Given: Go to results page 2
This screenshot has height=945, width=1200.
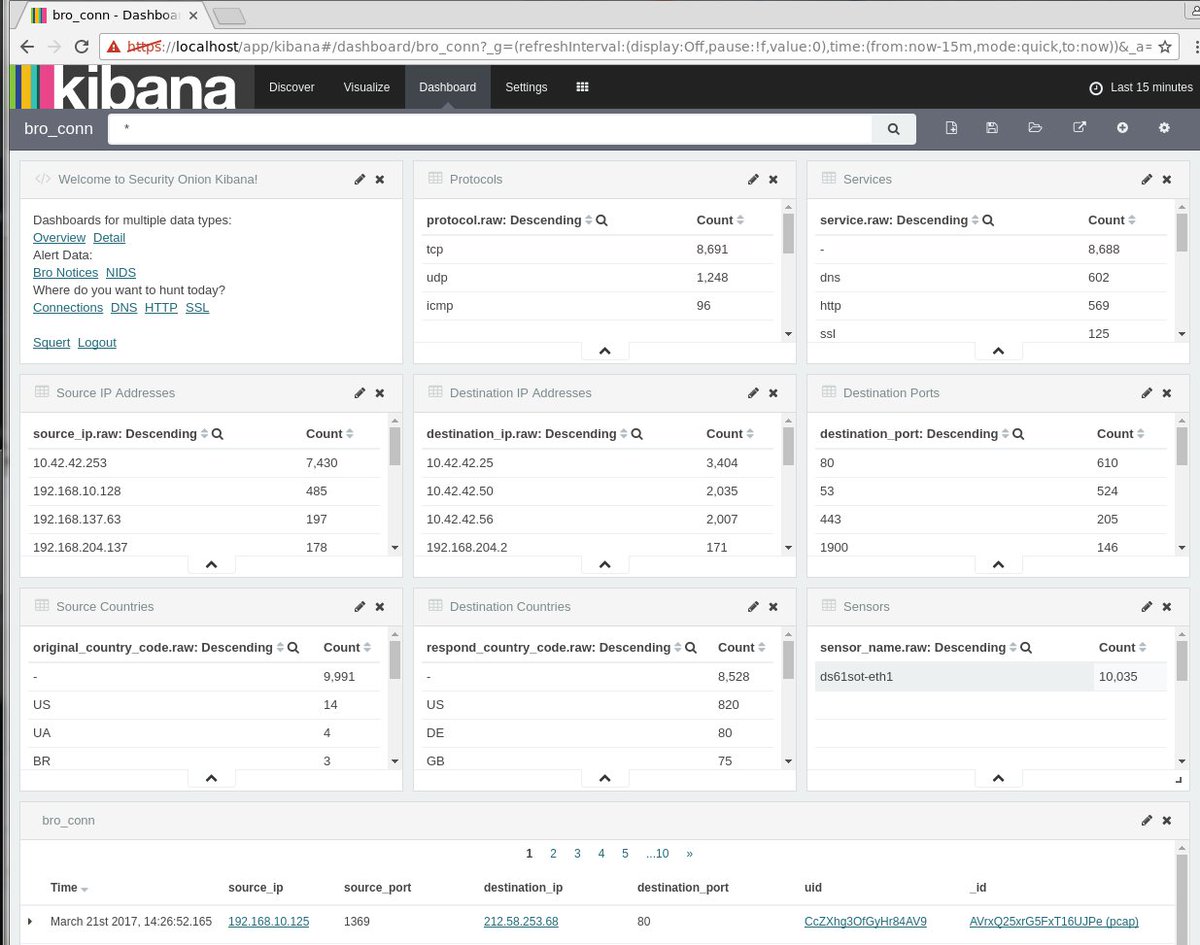Looking at the screenshot, I should click(553, 854).
